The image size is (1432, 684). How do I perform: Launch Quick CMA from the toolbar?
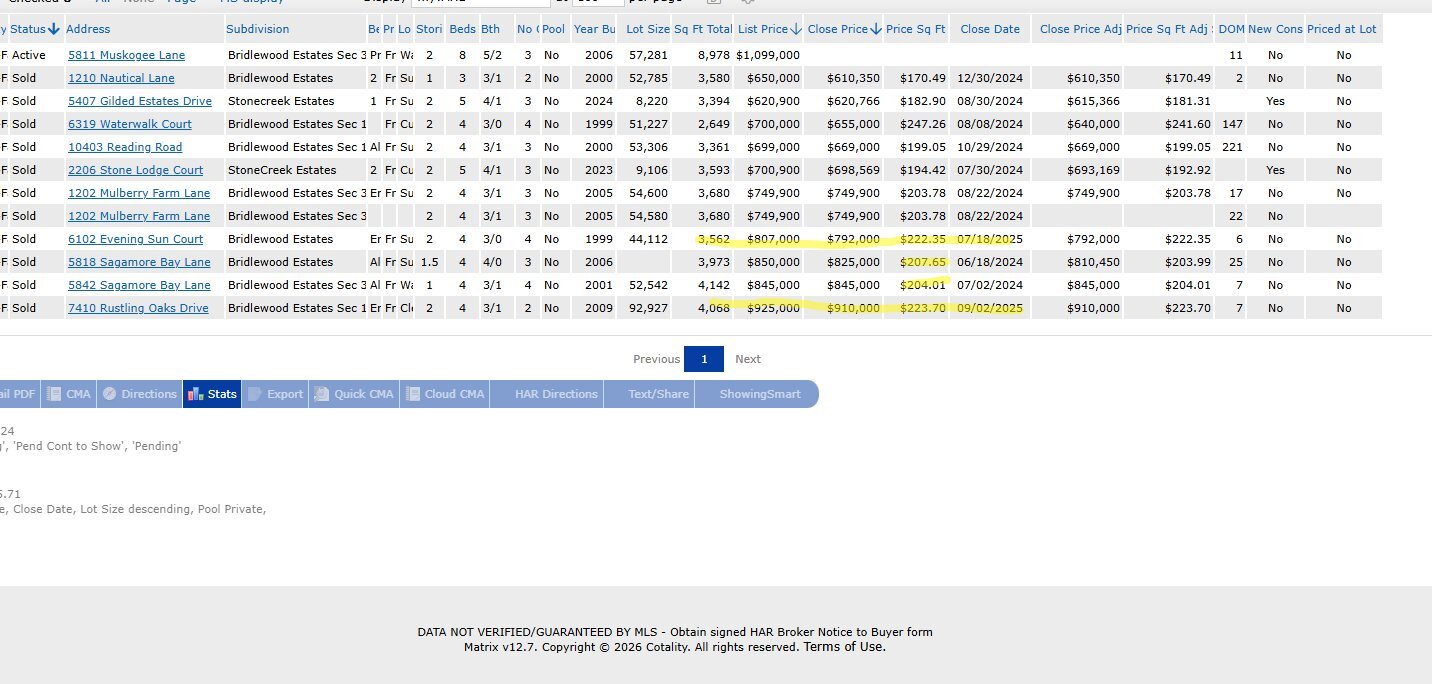click(354, 394)
